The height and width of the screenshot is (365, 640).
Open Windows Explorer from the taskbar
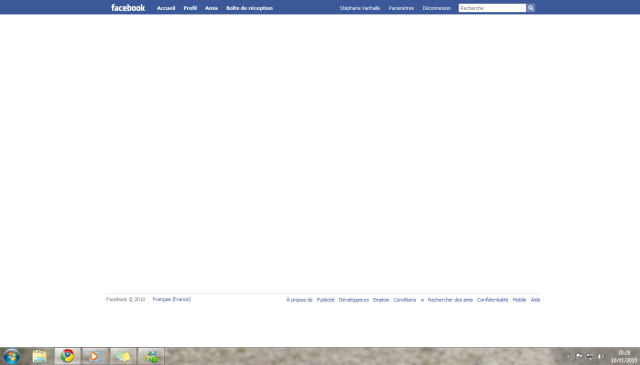(40, 356)
